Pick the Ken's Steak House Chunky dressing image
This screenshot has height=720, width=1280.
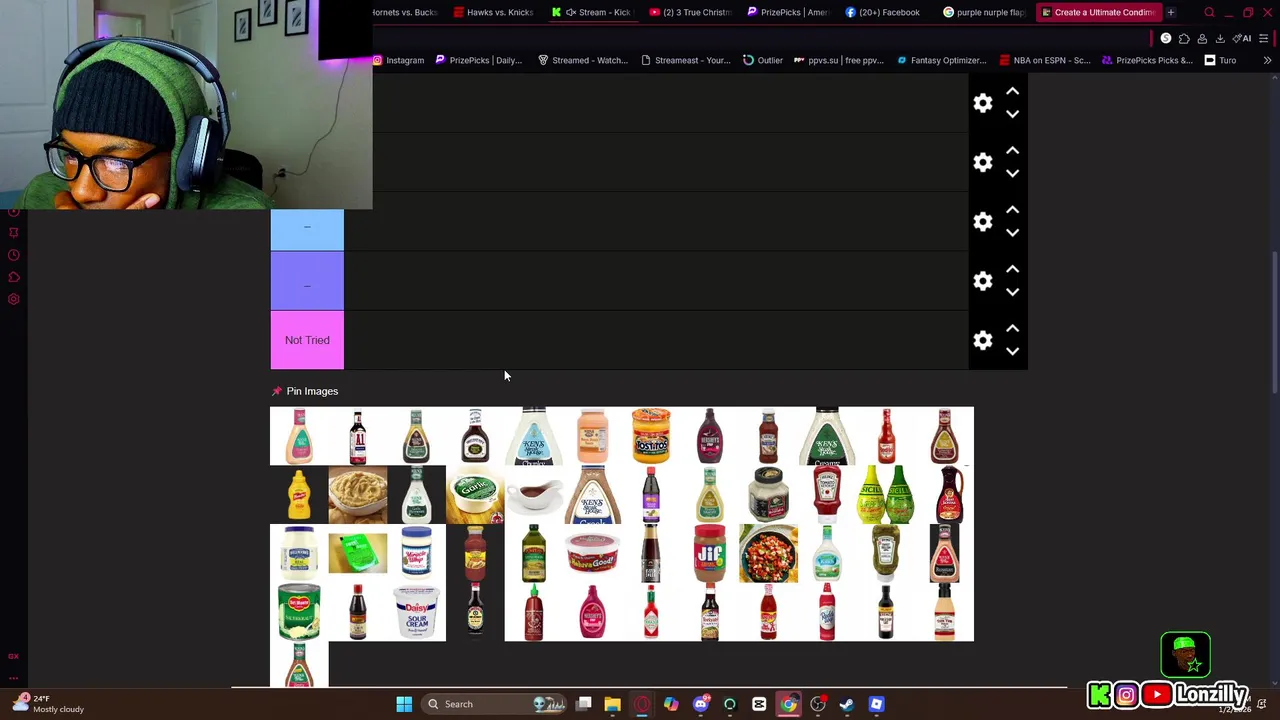coord(534,436)
